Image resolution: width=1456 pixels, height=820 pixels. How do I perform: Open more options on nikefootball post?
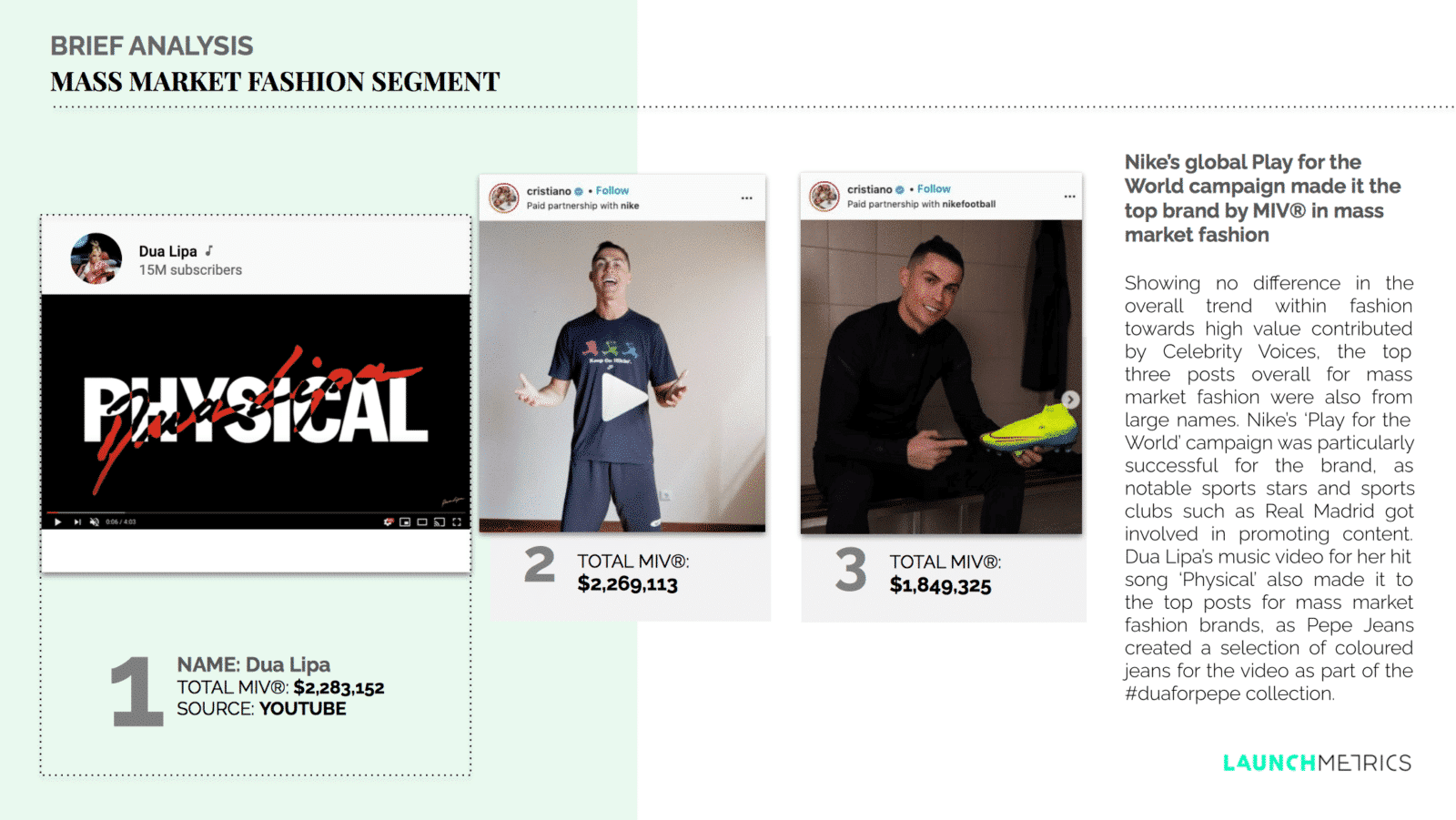1069,196
